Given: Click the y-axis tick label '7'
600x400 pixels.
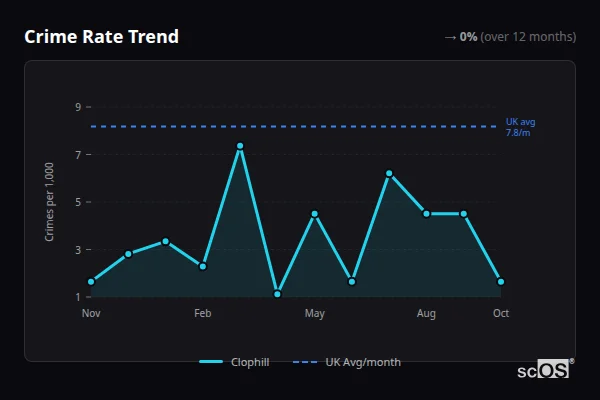Looking at the screenshot, I should [78, 155].
